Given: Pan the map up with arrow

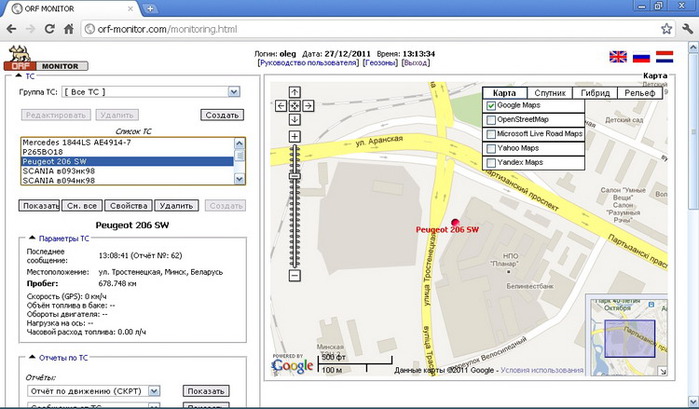Looking at the screenshot, I should pos(294,92).
